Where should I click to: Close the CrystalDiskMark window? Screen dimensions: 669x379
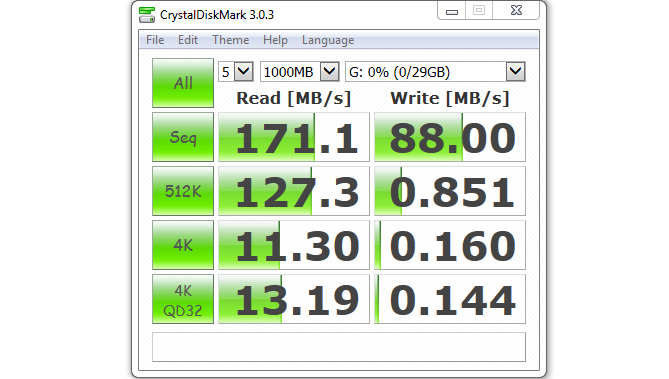click(x=516, y=10)
